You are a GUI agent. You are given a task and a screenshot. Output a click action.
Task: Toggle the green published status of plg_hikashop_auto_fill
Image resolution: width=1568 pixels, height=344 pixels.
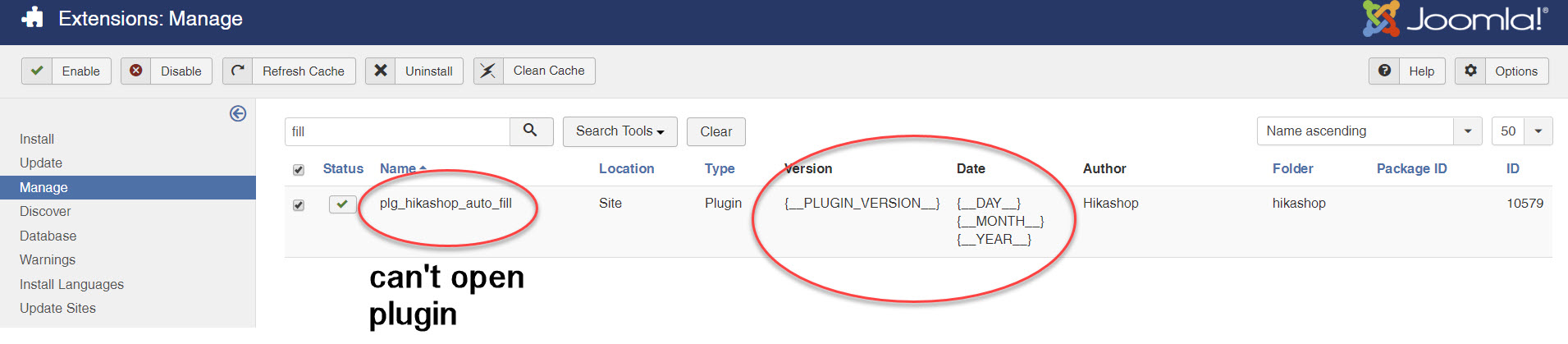(x=342, y=204)
